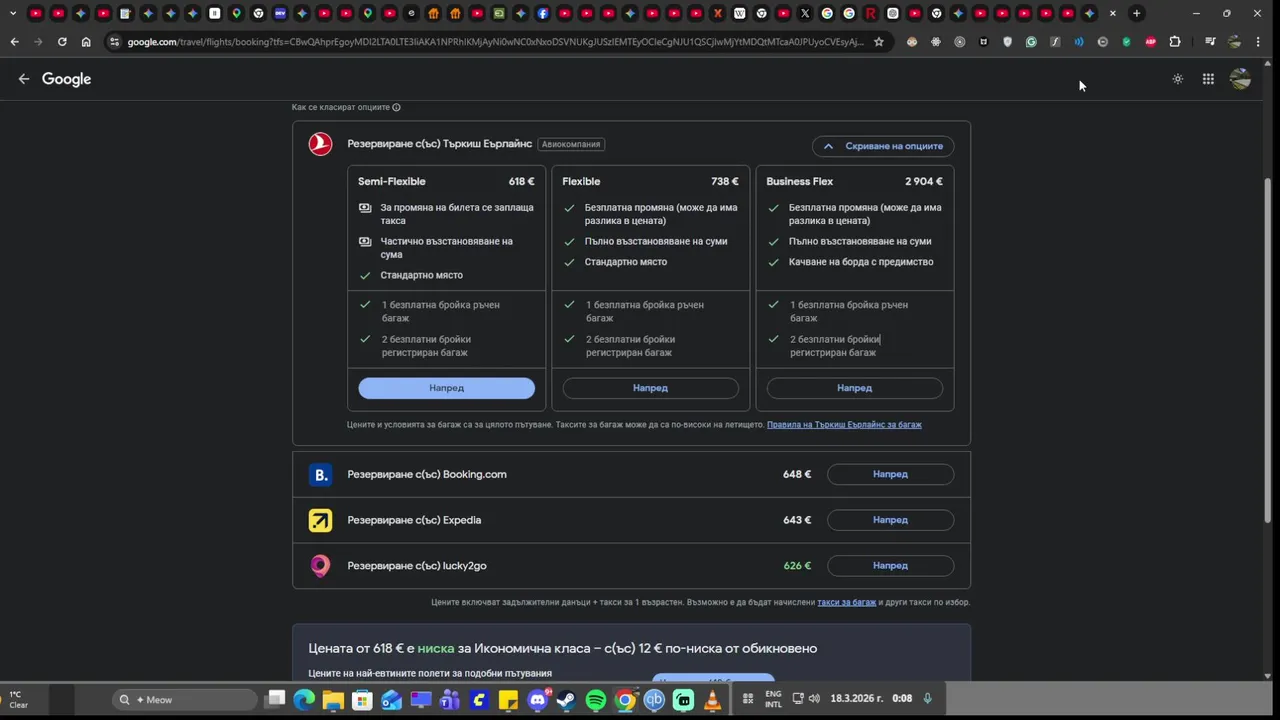Click info icon beside 'Как се класират опциите'
1280x720 pixels.
point(396,107)
